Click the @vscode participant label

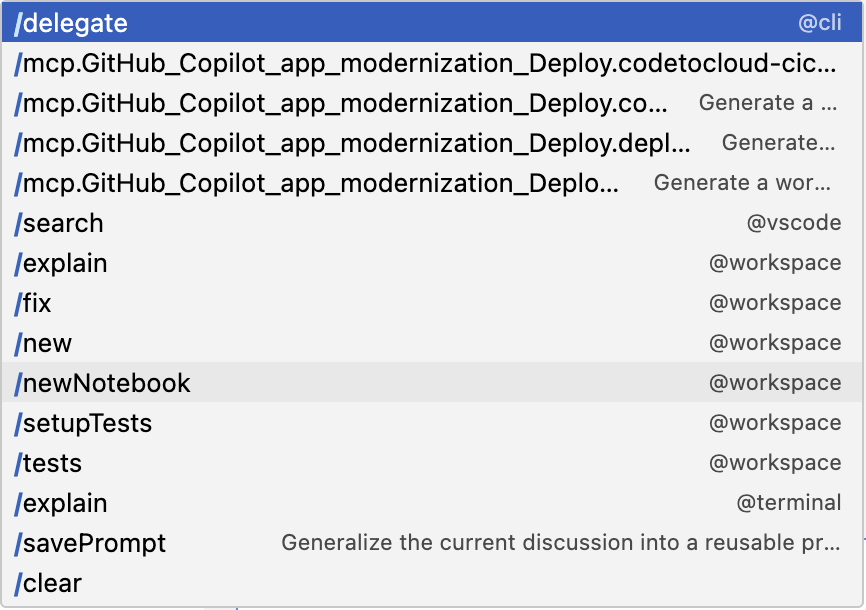[x=793, y=223]
